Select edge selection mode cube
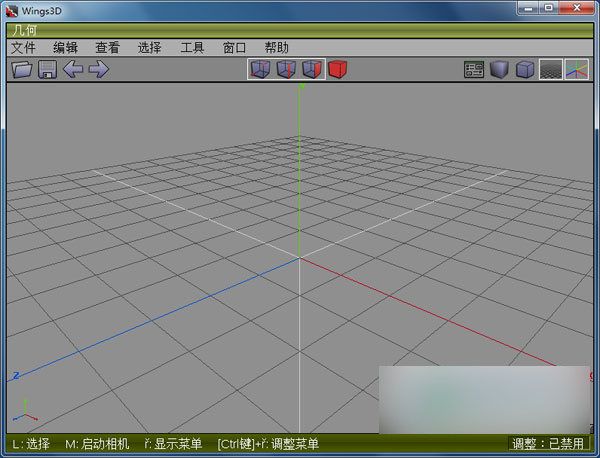The height and width of the screenshot is (458, 600). click(285, 69)
